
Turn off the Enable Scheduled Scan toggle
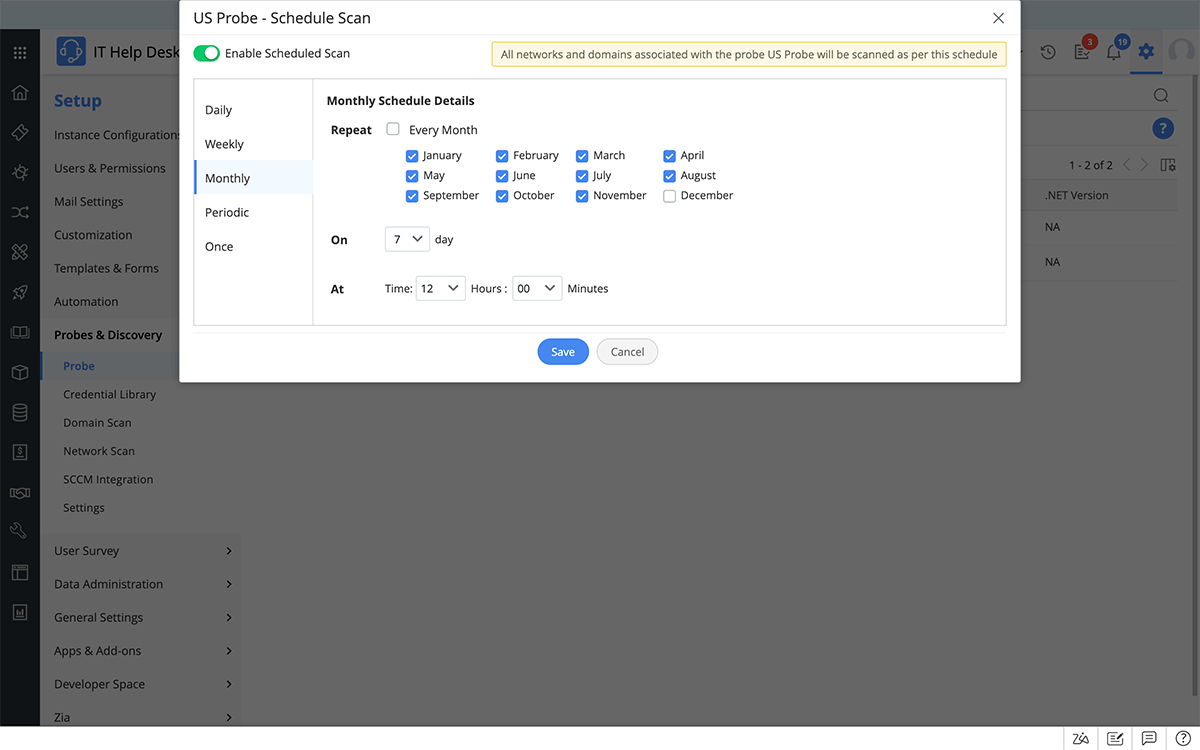point(206,53)
